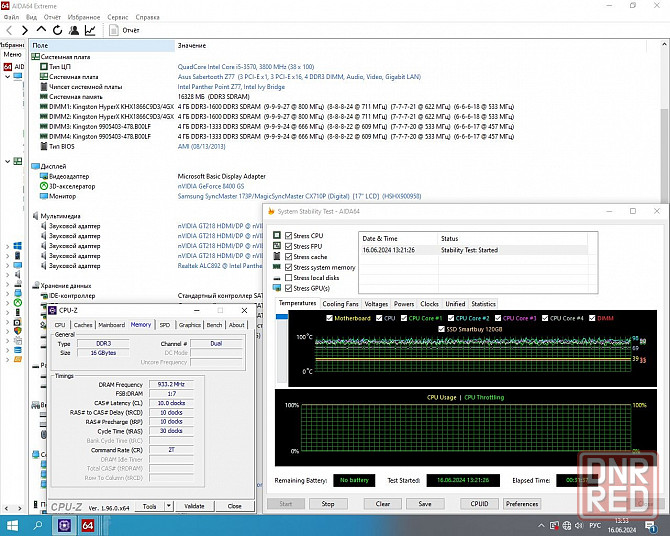Switch to AIDA64 via the red 64 taskbar icon
Screen dimensions: 670x536
tap(88, 525)
